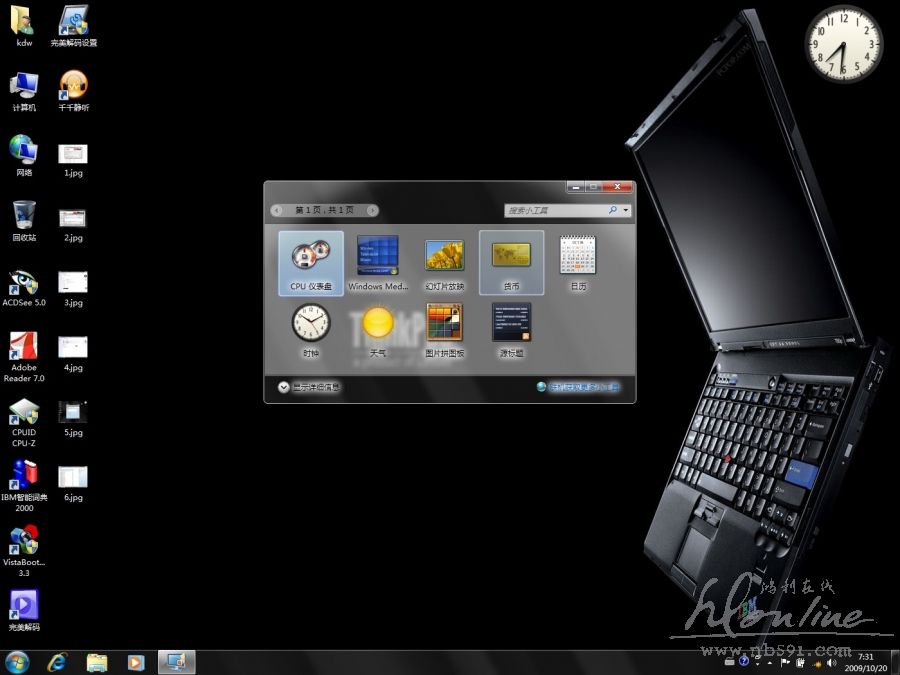The height and width of the screenshot is (675, 900).
Task: Launch CPUID CPU-Z shortcut
Action: [24, 422]
